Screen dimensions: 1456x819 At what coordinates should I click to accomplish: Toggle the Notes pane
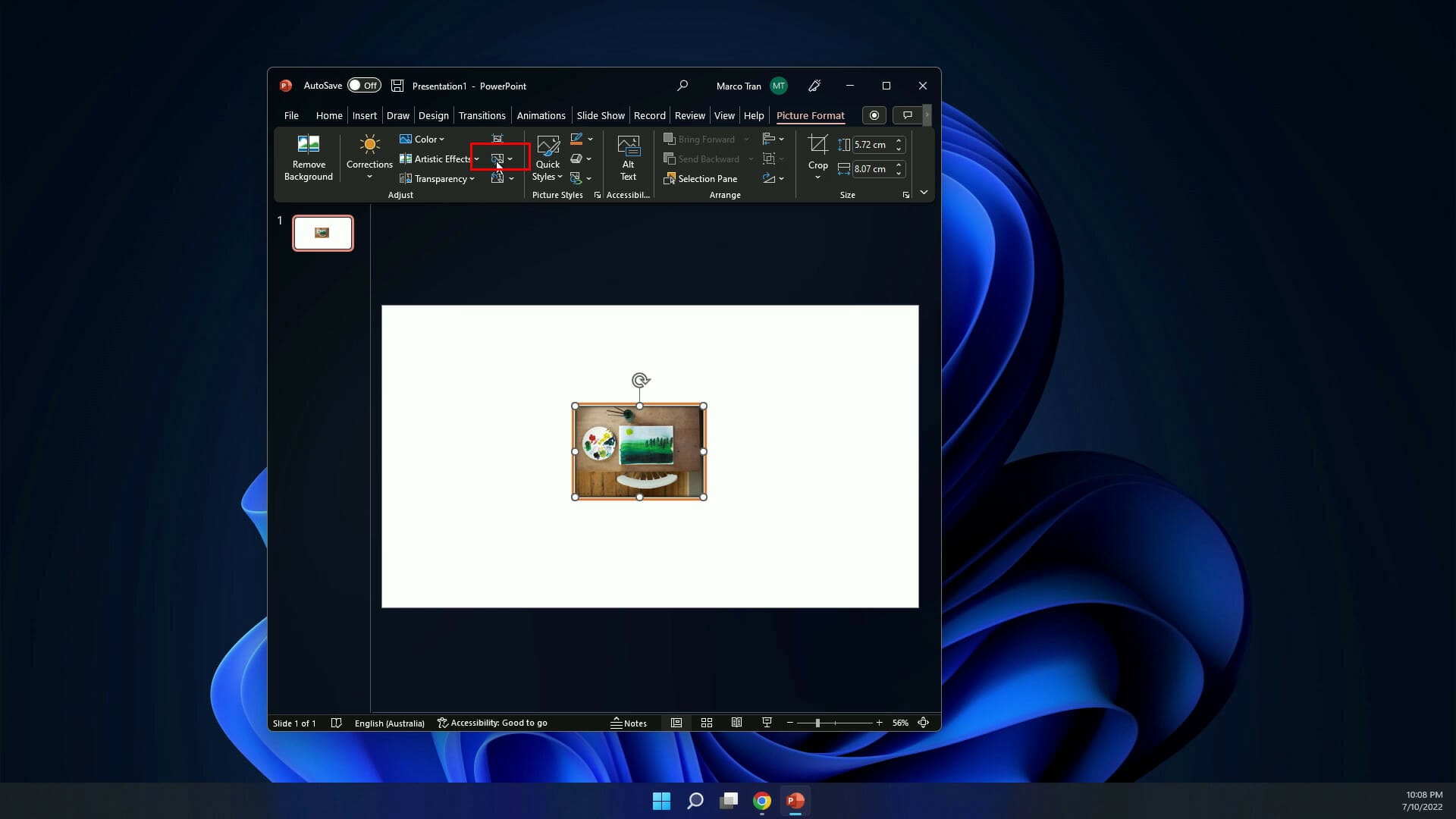(x=629, y=723)
